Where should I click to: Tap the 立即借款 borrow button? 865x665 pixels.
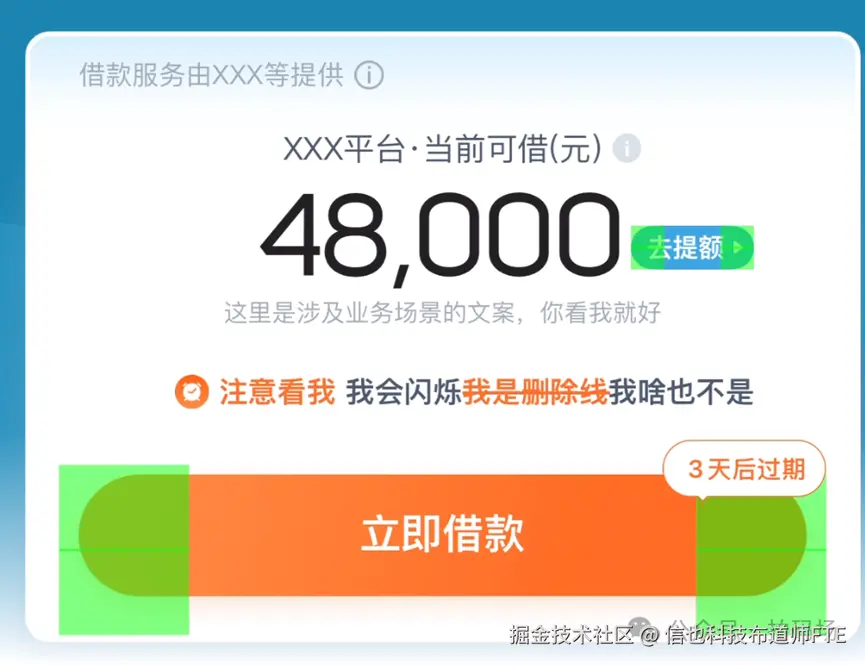coord(442,535)
